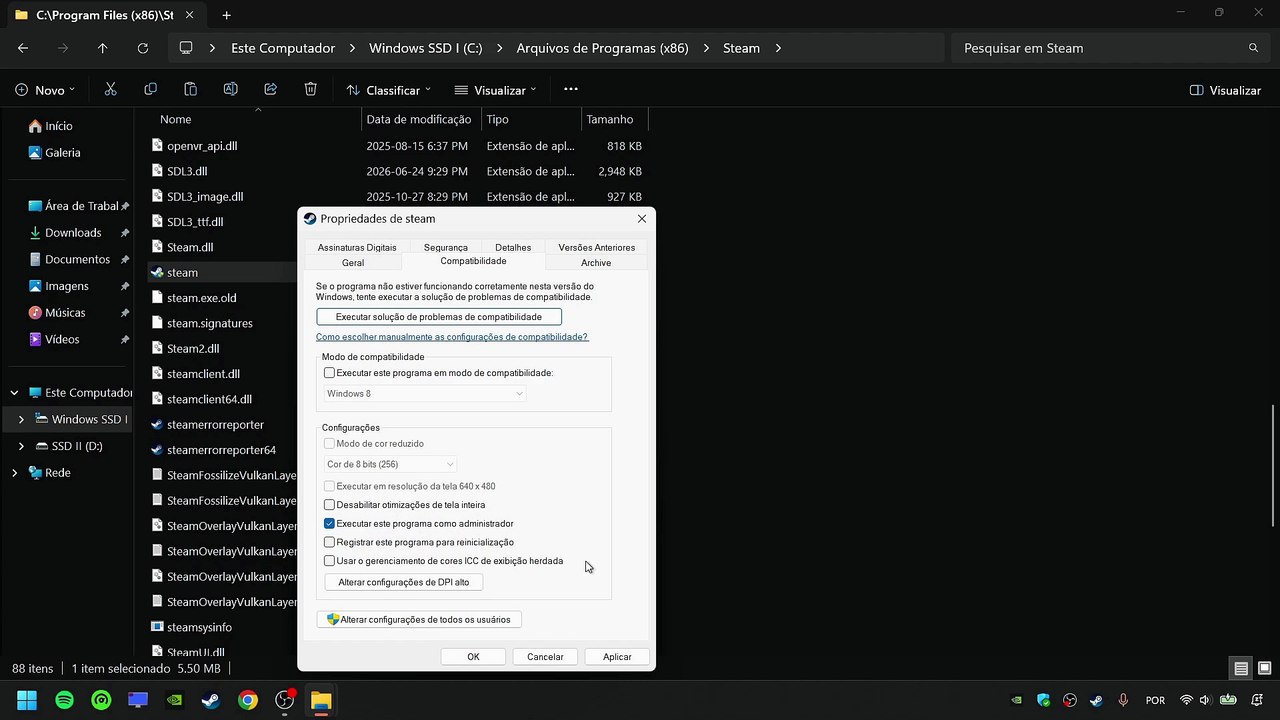
Task: Click the search magnifier icon
Action: tap(1254, 48)
